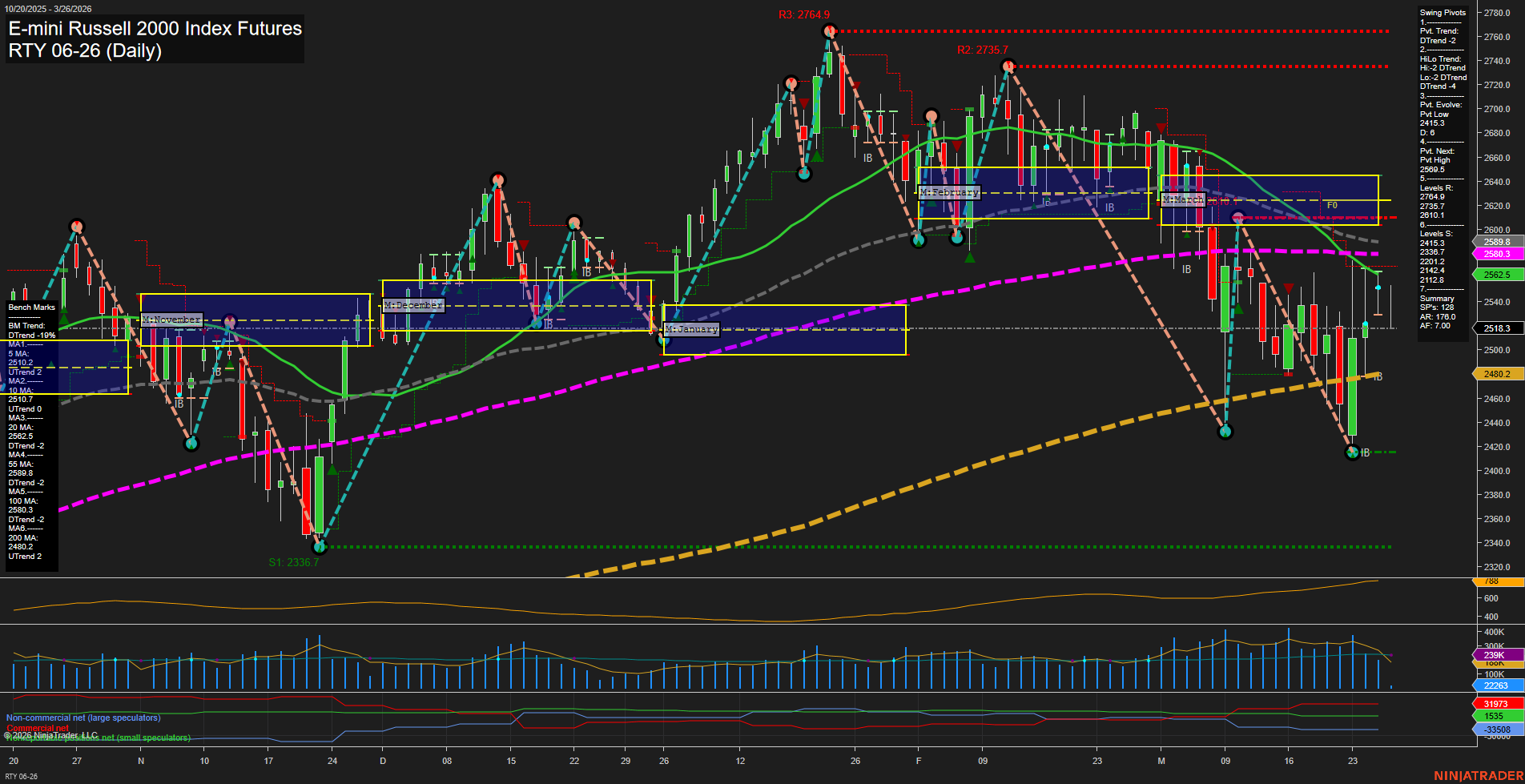Image resolution: width=1525 pixels, height=784 pixels.
Task: Select the swing high pivot circle at R3 2764.9
Action: point(830,31)
